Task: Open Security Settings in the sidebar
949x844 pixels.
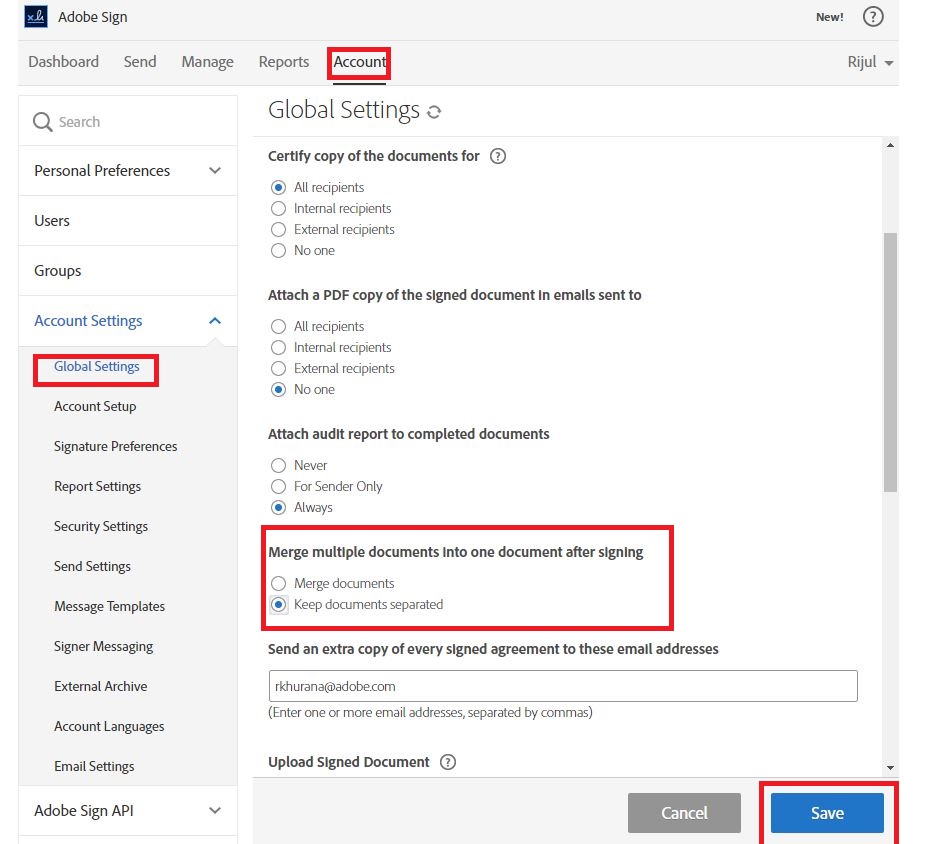Action: 100,526
